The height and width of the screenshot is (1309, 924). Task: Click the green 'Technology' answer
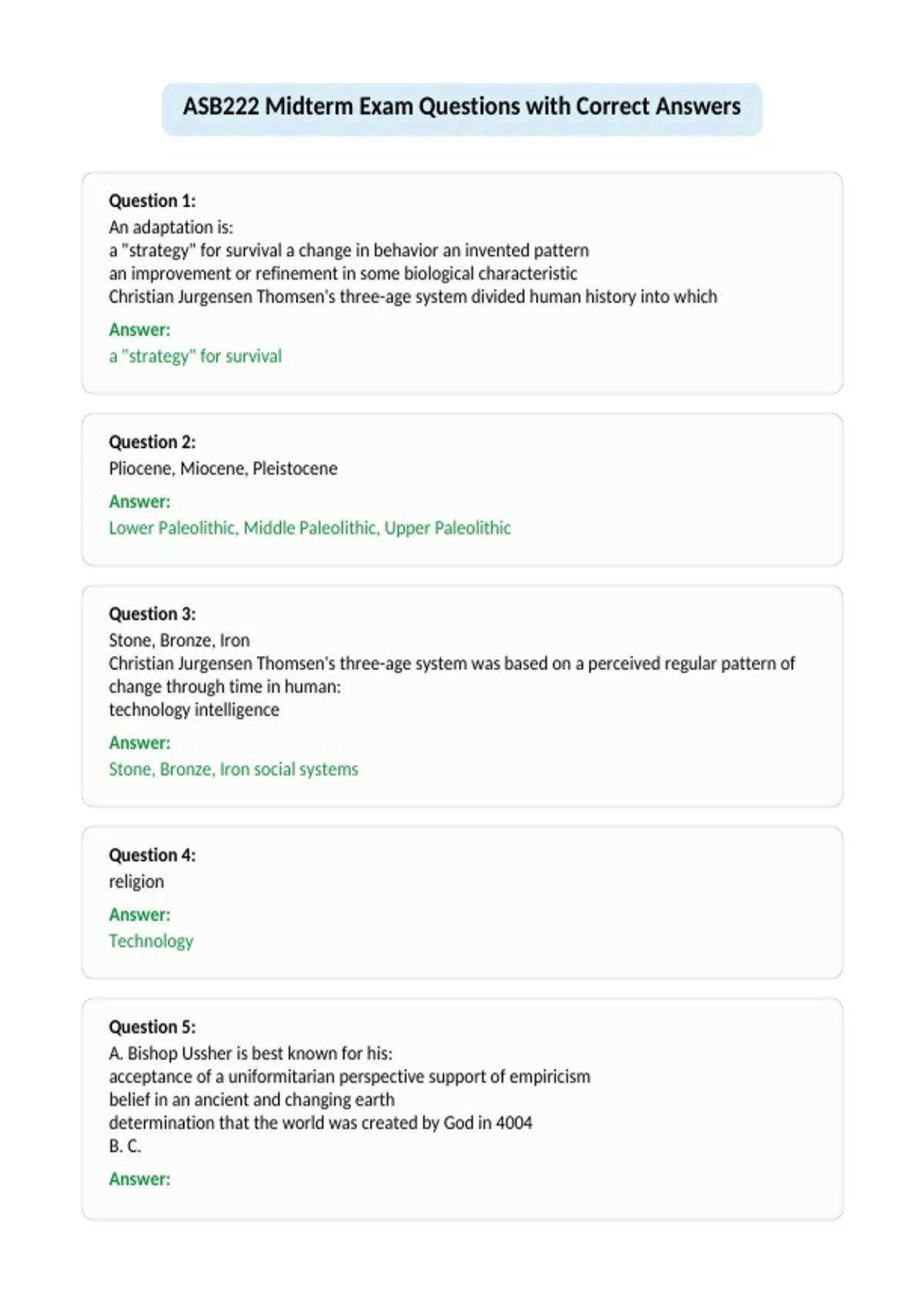[x=151, y=941]
